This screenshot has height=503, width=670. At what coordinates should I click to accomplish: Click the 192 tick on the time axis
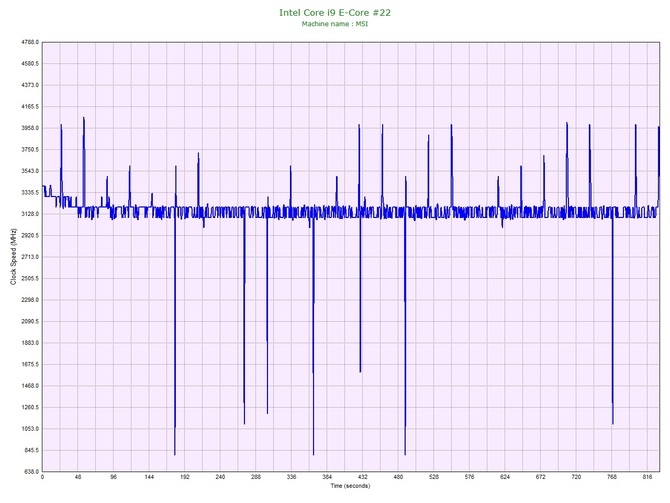[185, 477]
